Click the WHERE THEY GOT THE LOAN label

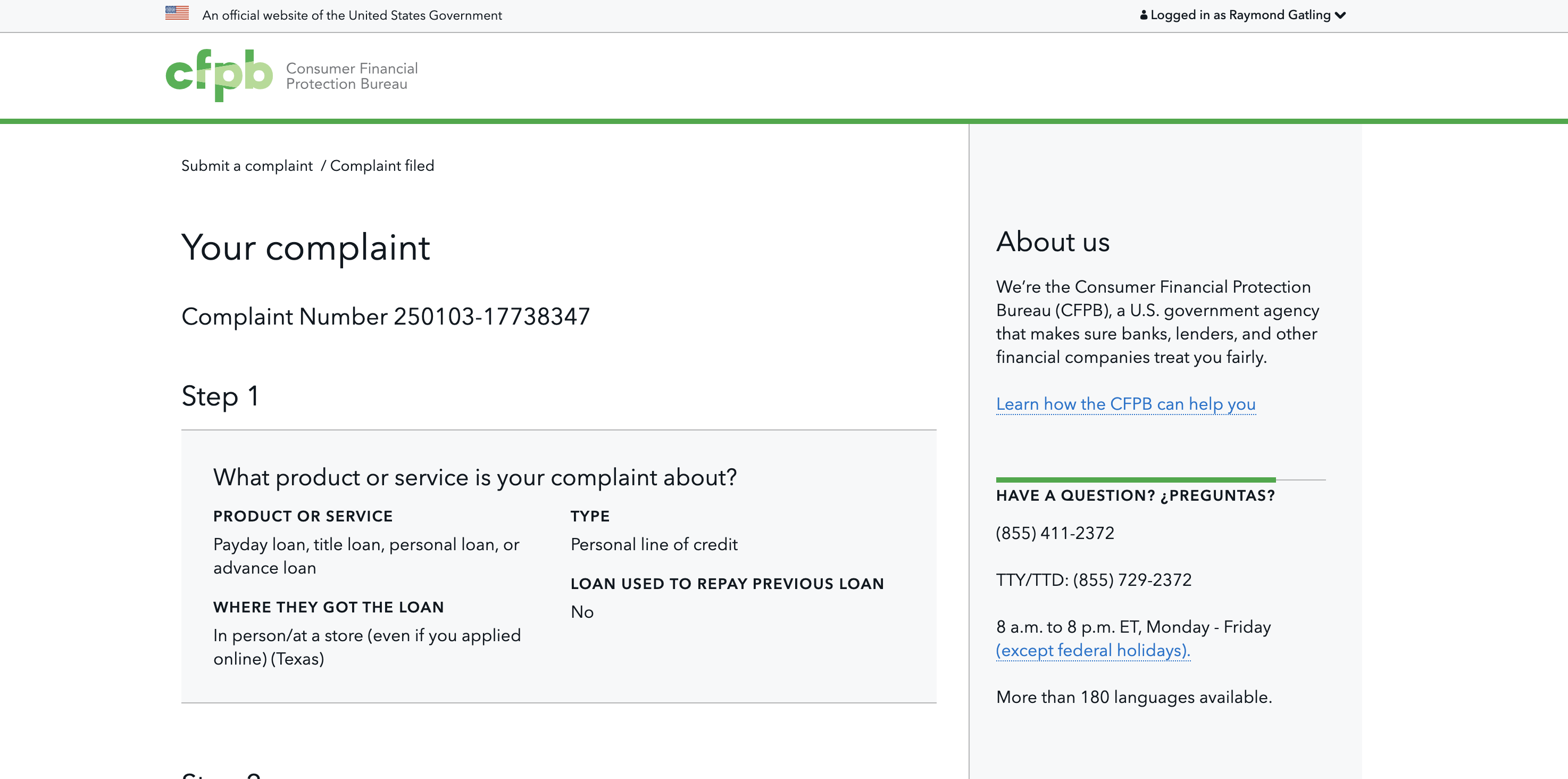coord(328,607)
